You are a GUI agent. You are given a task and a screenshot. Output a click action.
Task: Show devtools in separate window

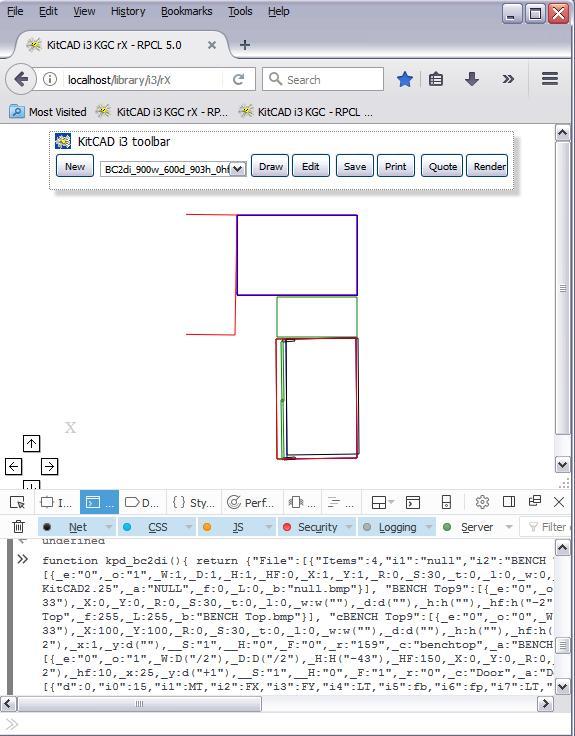[534, 501]
